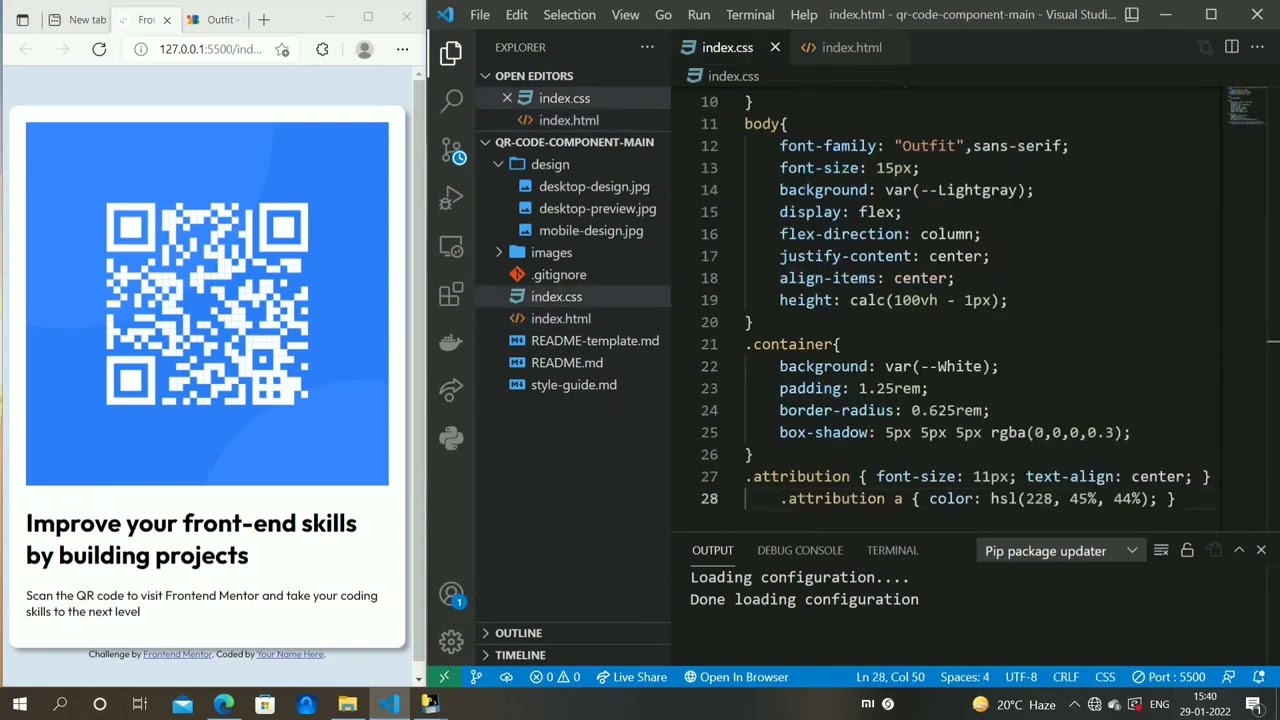Open the Explorer view in the activity bar
Viewport: 1280px width, 720px height.
[451, 53]
